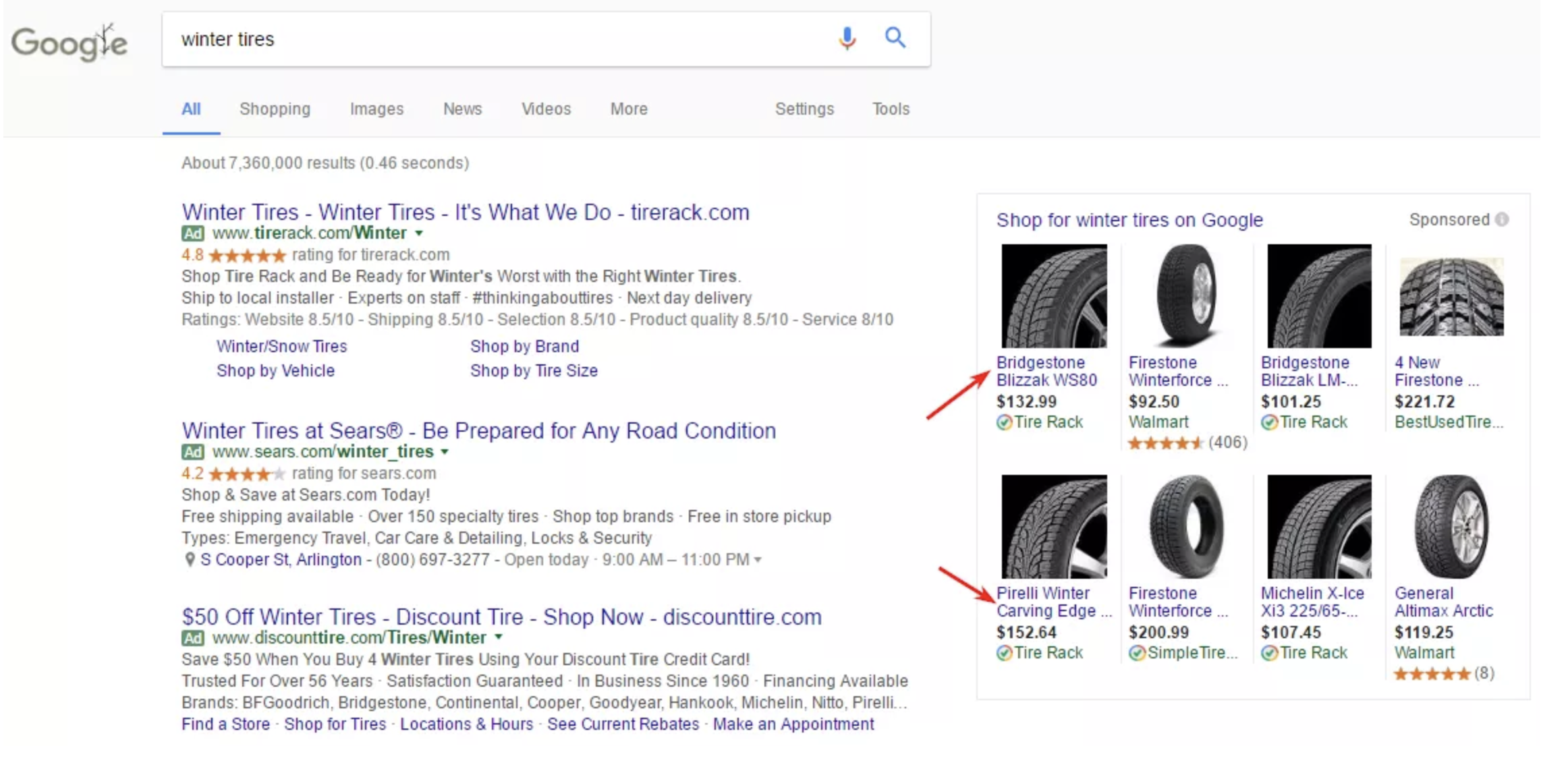The image size is (1568, 769).
Task: Expand the discounttire.com ad URL dropdown arrow
Action: (x=498, y=637)
